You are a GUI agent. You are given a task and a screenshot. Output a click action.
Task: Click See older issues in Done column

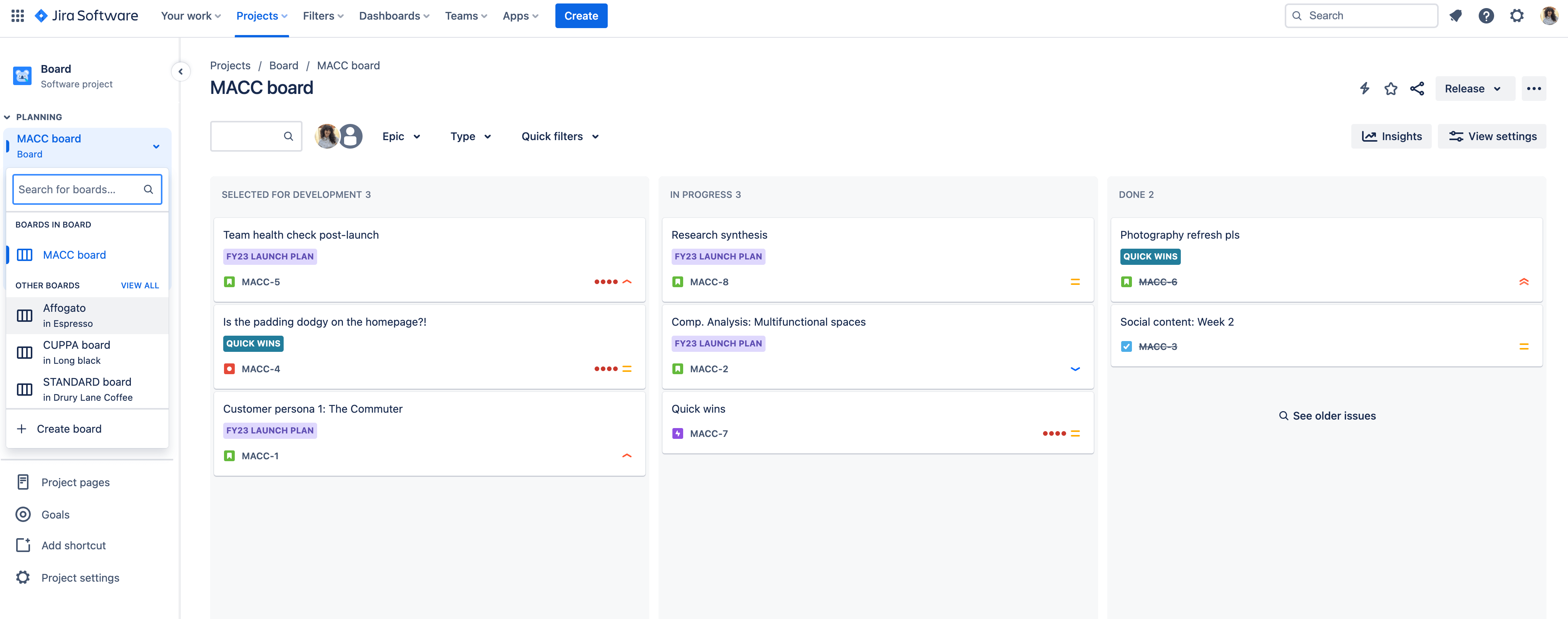point(1327,415)
